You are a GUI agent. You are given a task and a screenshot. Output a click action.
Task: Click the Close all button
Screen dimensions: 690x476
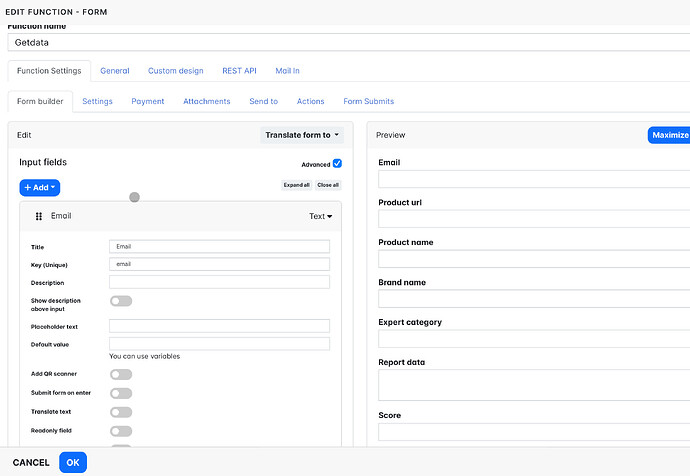coord(328,185)
